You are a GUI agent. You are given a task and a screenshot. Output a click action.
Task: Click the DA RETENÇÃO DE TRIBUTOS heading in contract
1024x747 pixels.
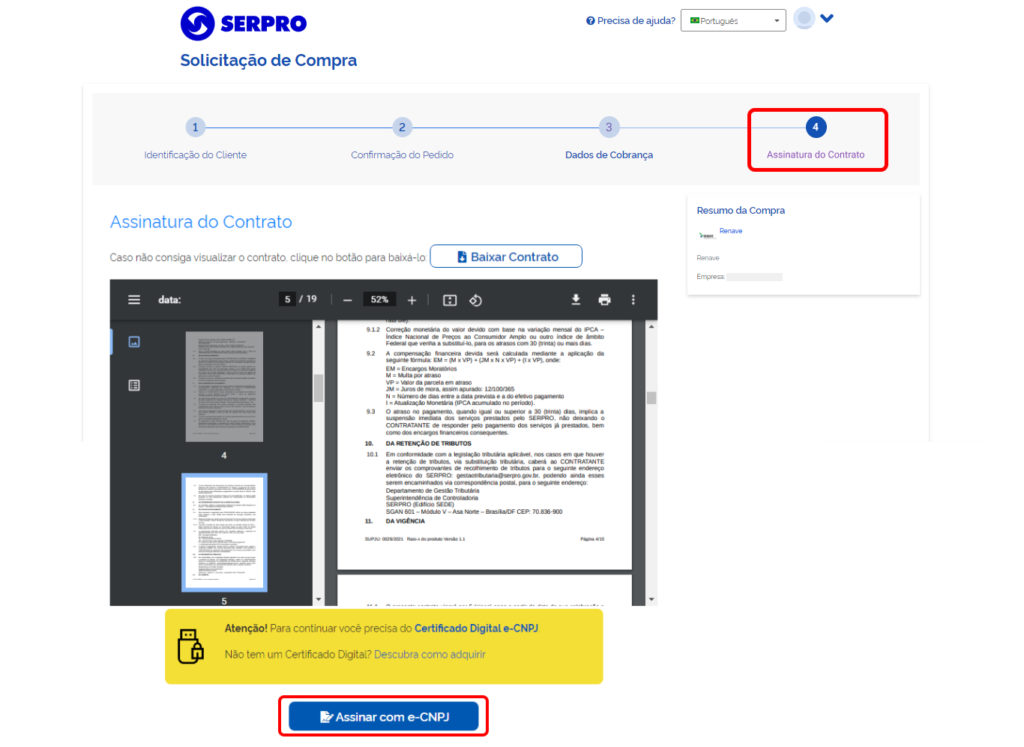point(428,443)
